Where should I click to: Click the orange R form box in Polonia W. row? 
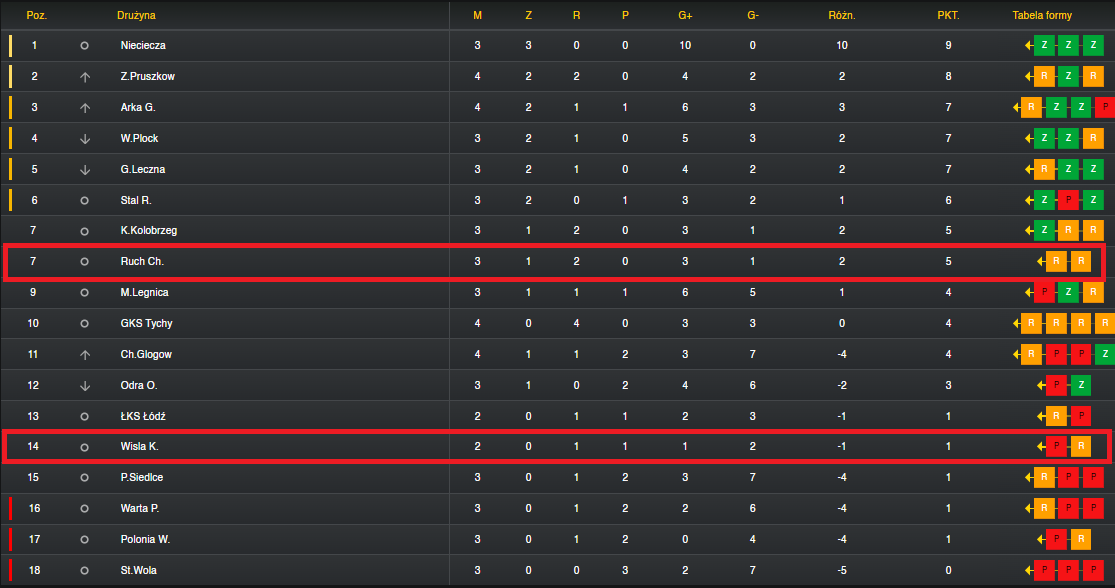pos(1081,539)
